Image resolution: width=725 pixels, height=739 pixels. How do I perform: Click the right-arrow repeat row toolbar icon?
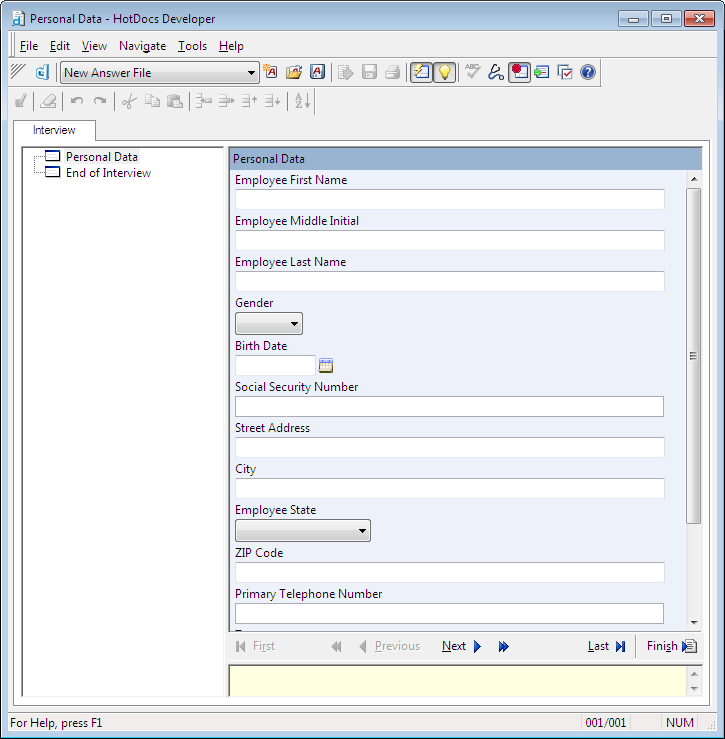227,101
